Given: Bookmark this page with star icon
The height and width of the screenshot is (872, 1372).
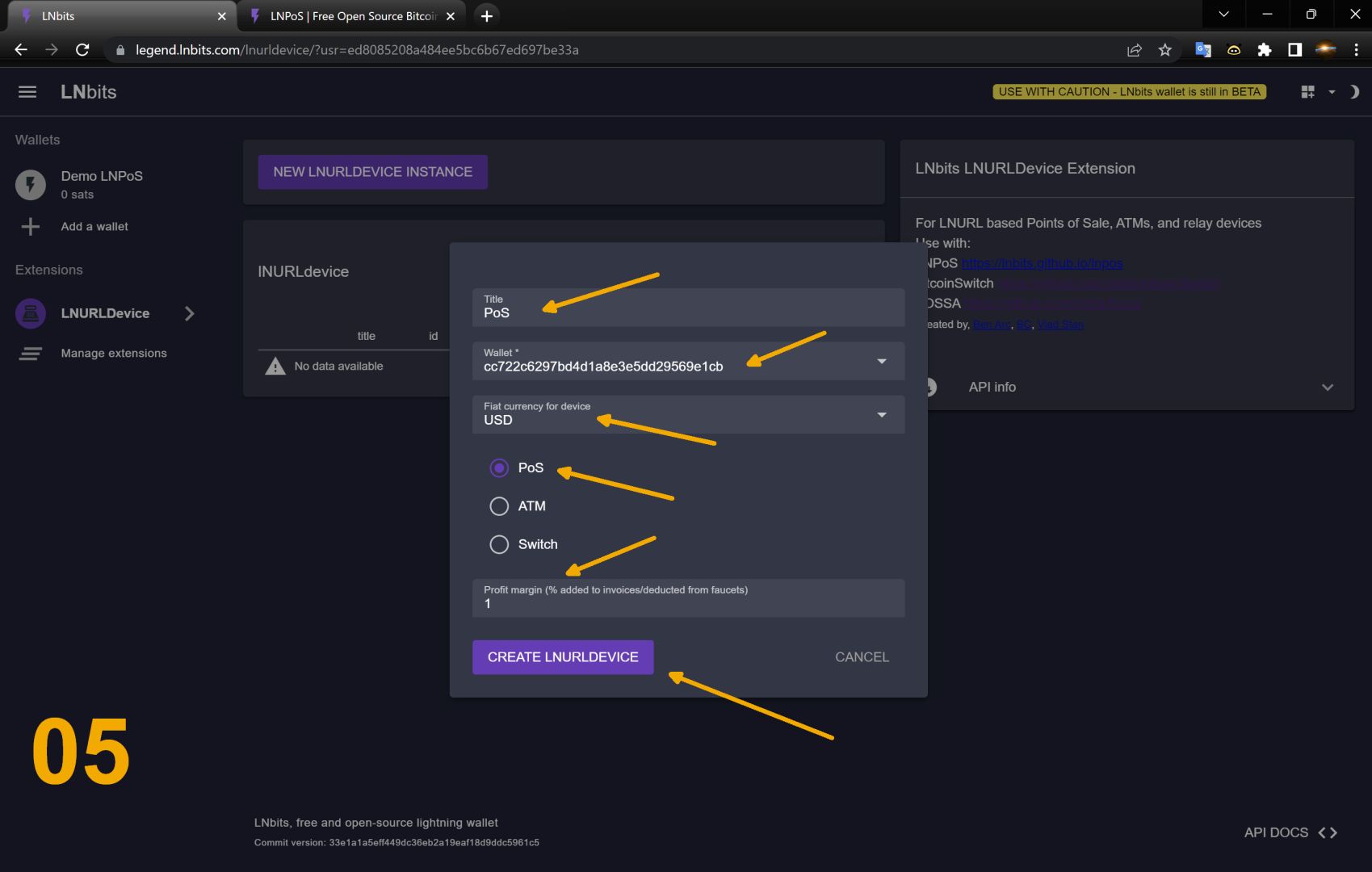Looking at the screenshot, I should pos(1164,50).
